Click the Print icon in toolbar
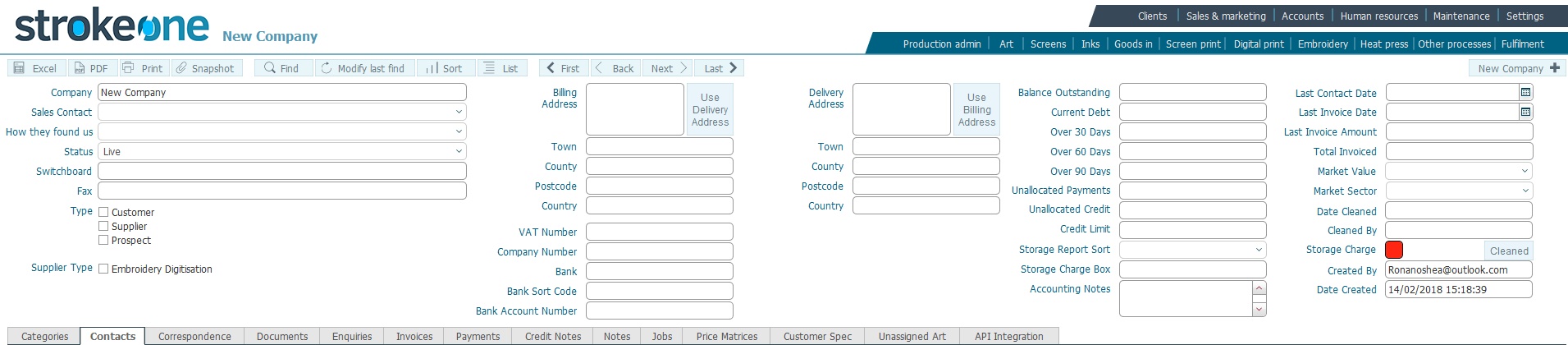The height and width of the screenshot is (345, 1568). pyautogui.click(x=128, y=68)
